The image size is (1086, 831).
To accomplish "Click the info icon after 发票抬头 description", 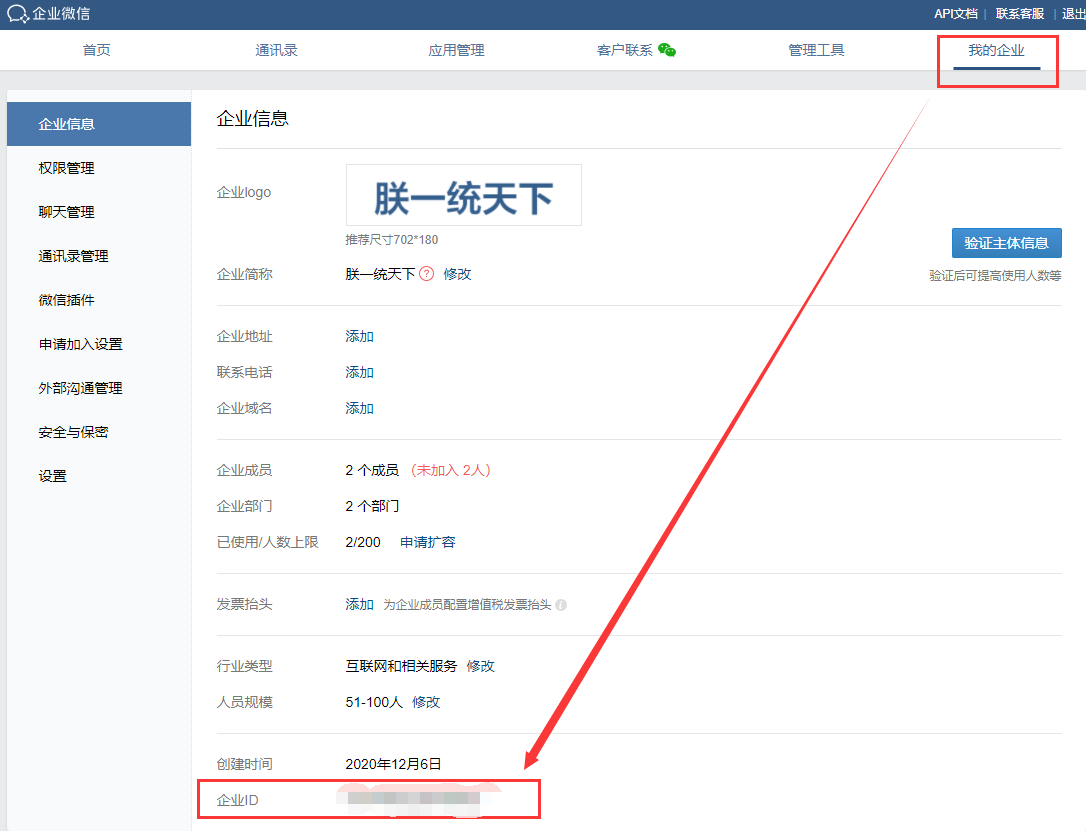I will click(561, 605).
